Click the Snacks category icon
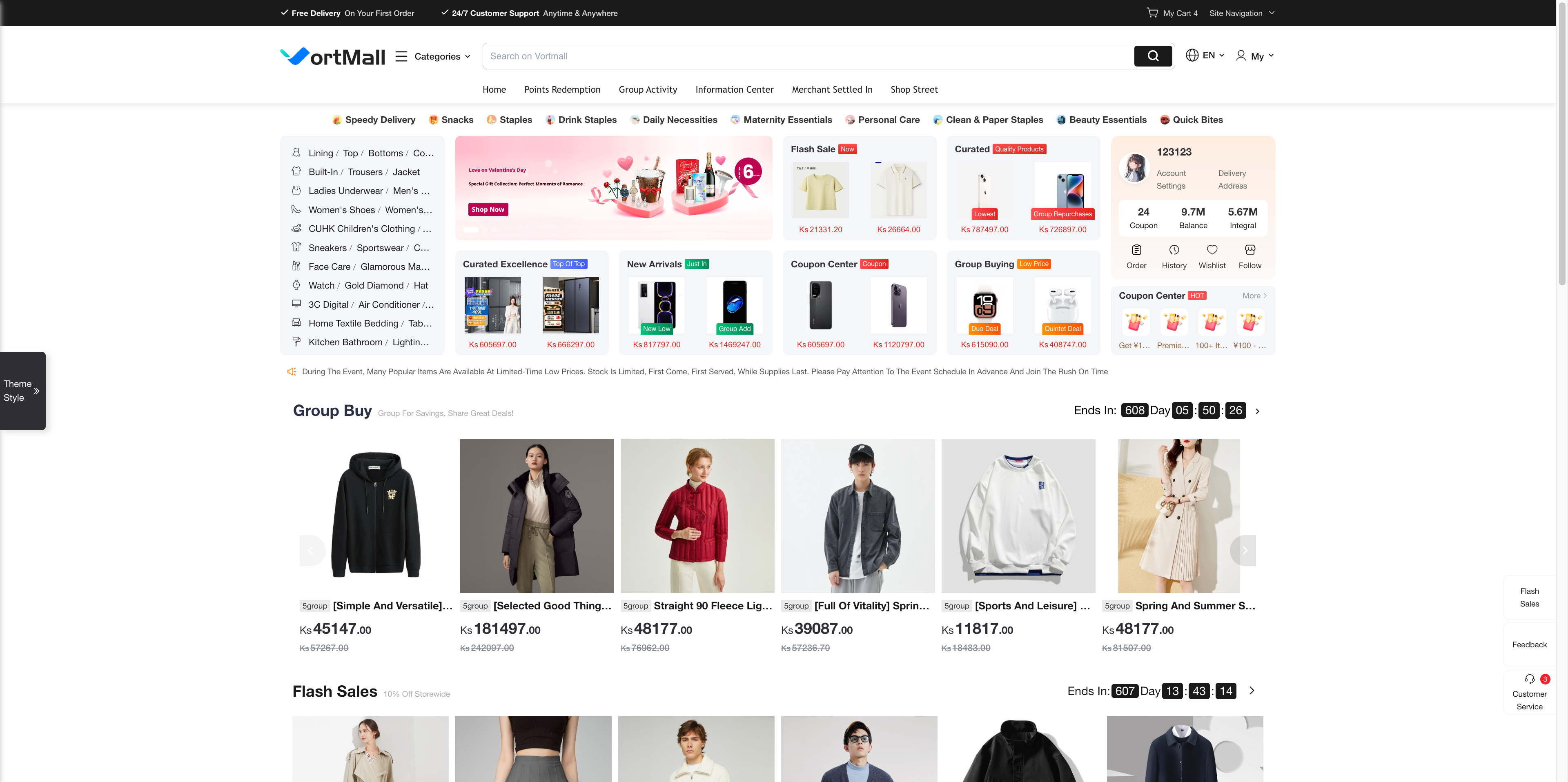Image resolution: width=1568 pixels, height=782 pixels. click(433, 120)
